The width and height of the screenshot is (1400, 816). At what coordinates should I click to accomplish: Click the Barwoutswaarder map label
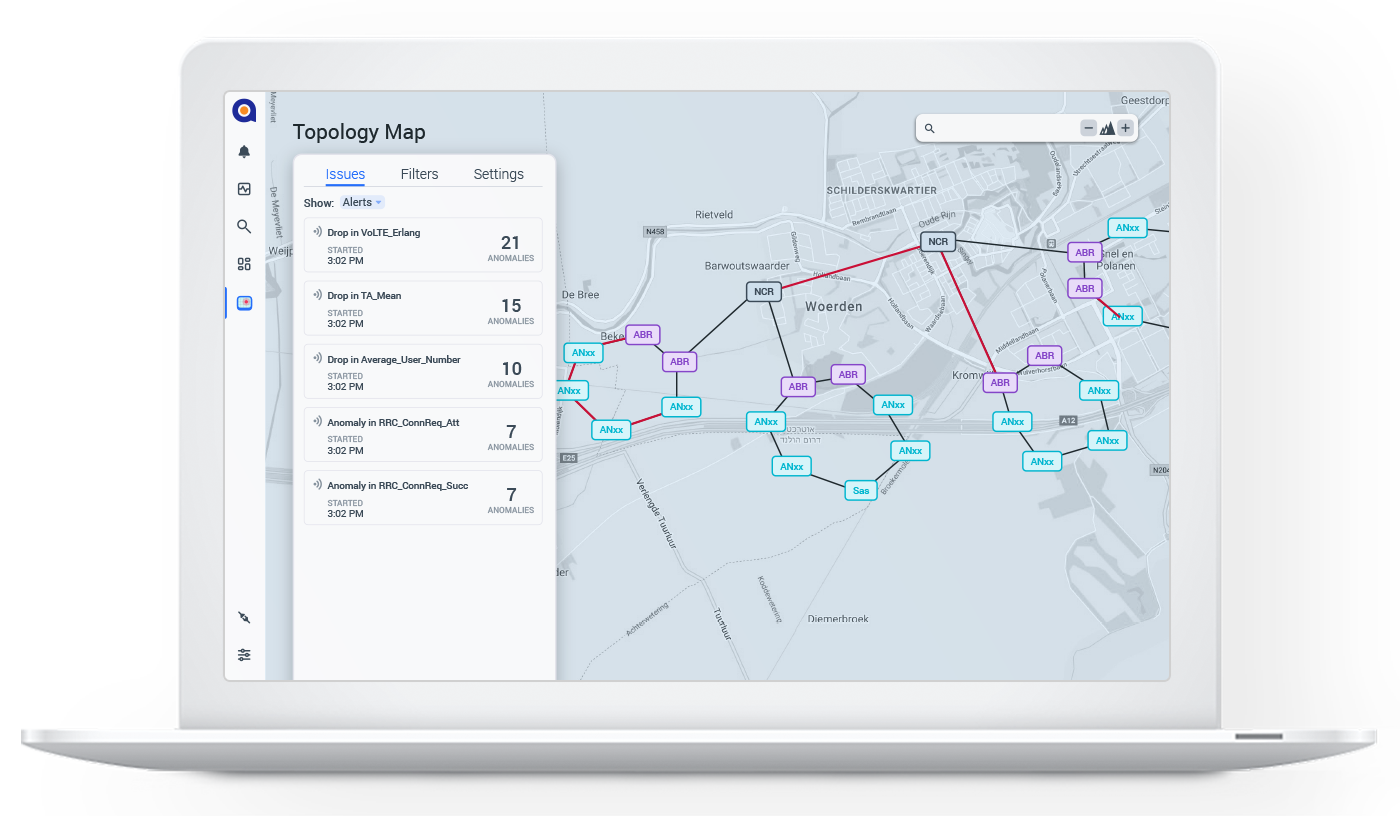tap(747, 266)
